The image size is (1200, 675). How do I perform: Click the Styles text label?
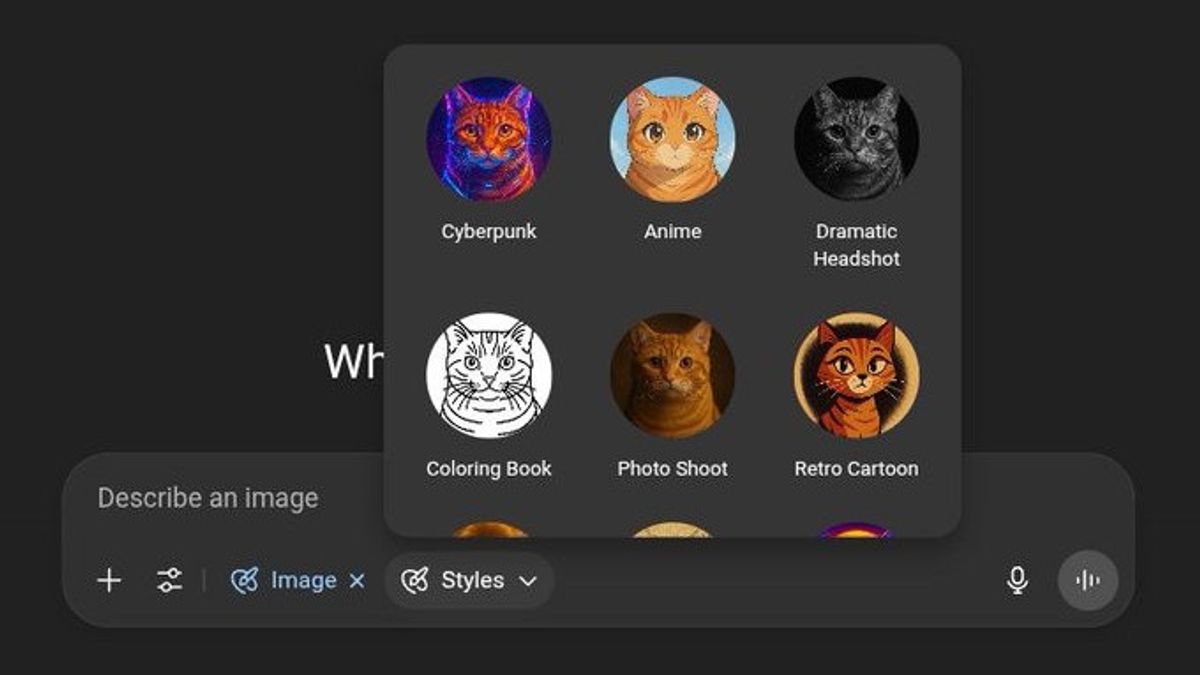coord(472,580)
